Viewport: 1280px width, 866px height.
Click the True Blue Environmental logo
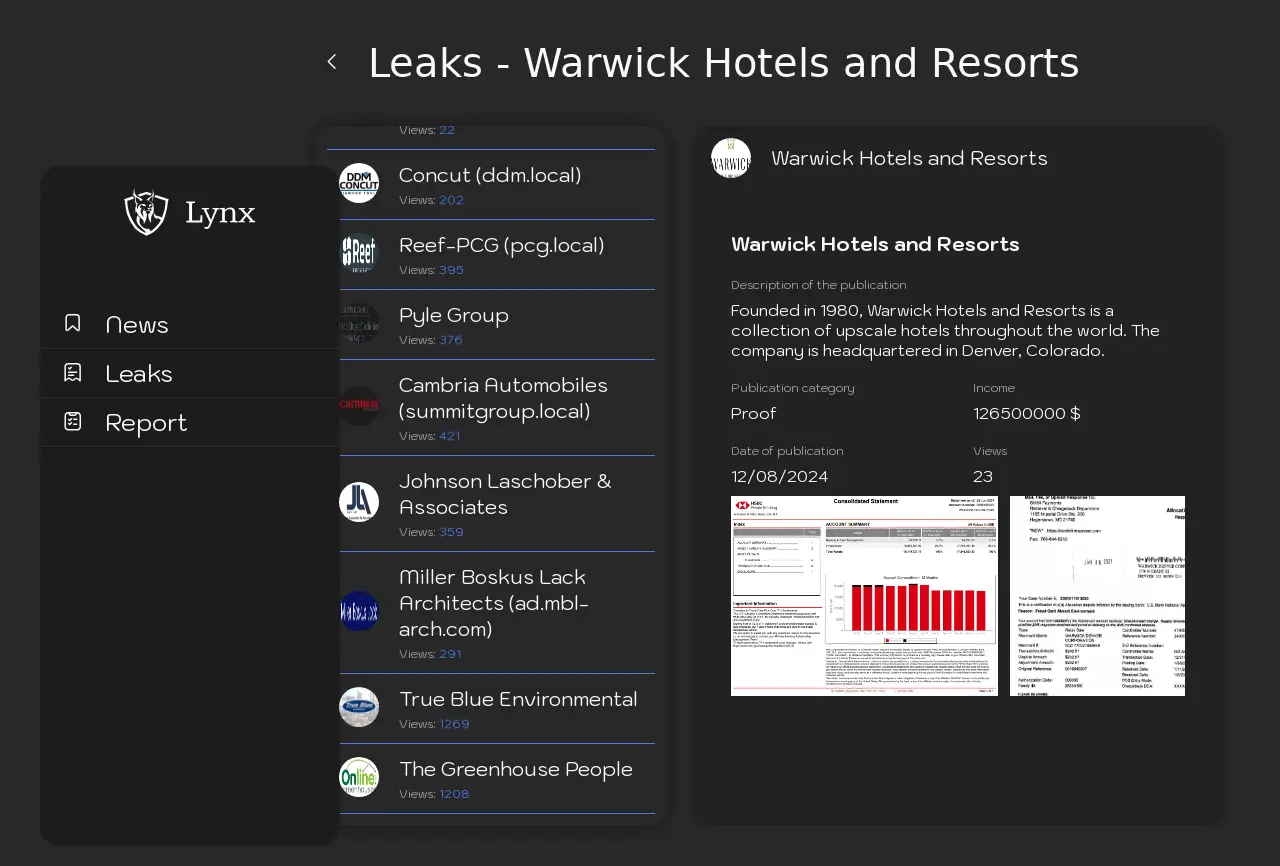pyautogui.click(x=359, y=707)
